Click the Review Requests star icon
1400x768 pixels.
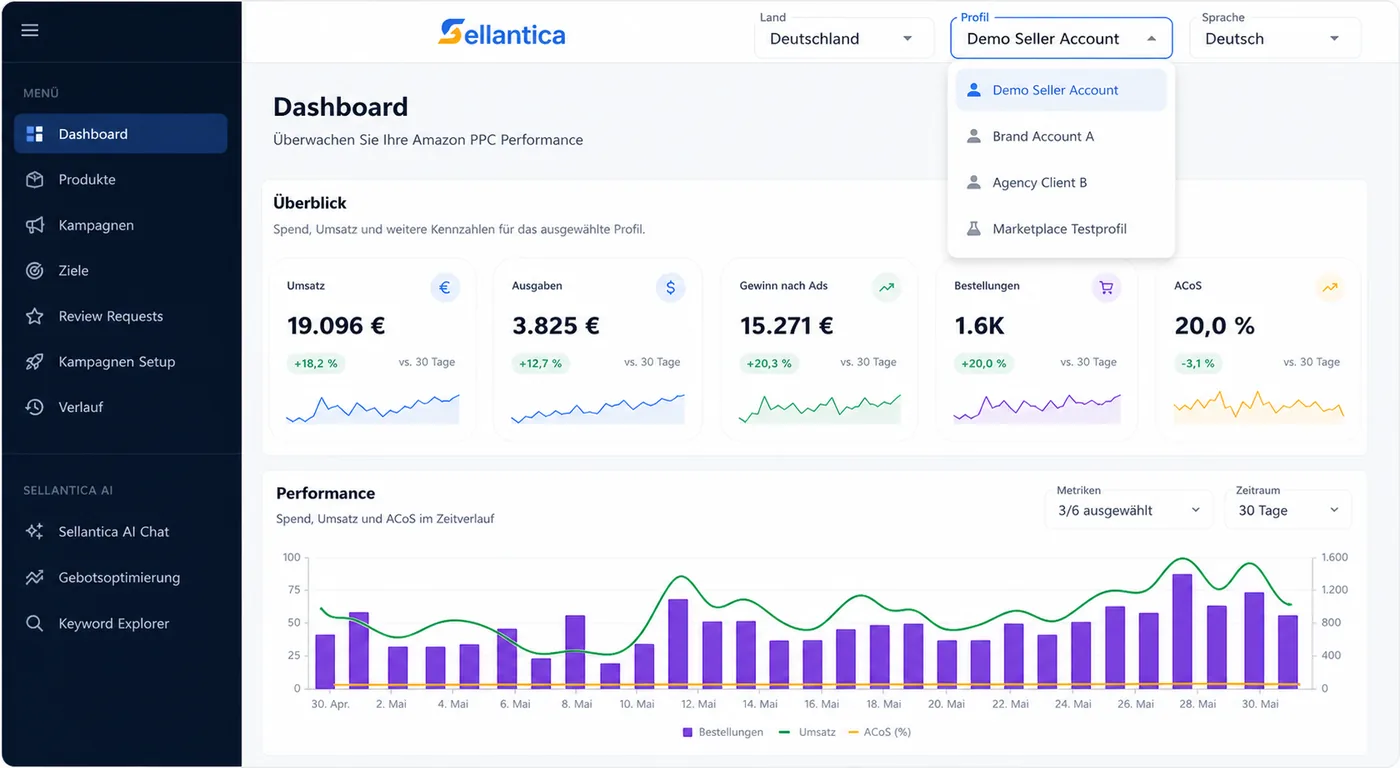pos(35,316)
